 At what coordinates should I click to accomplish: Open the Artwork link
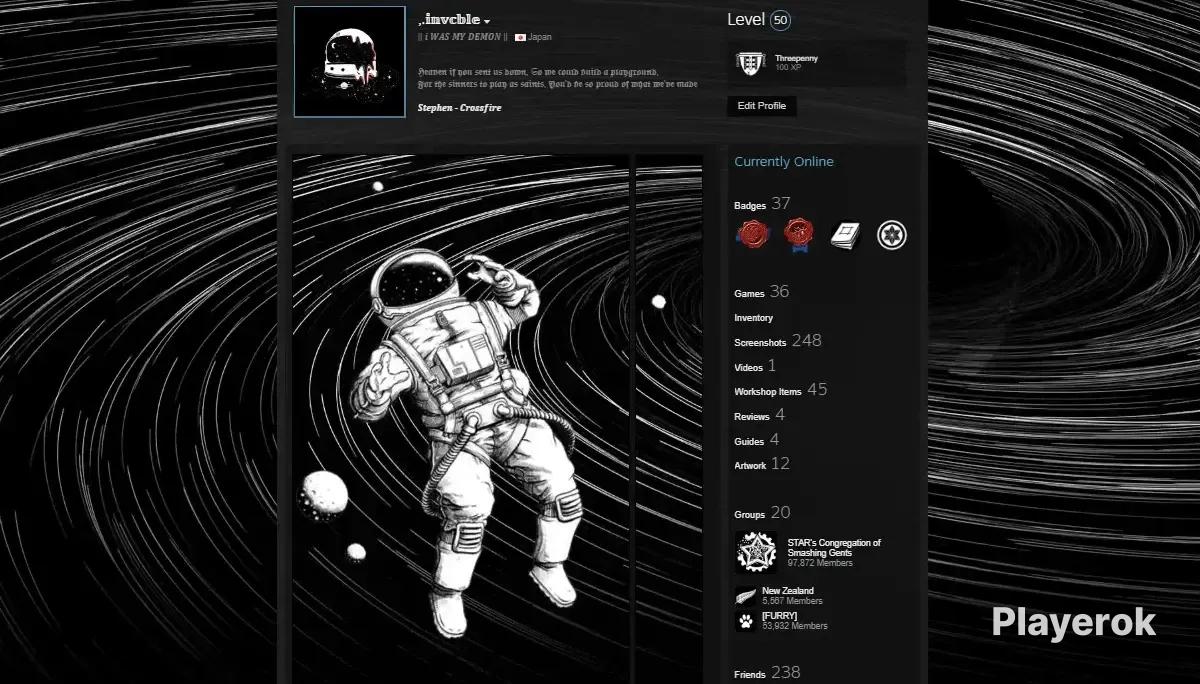tap(750, 466)
